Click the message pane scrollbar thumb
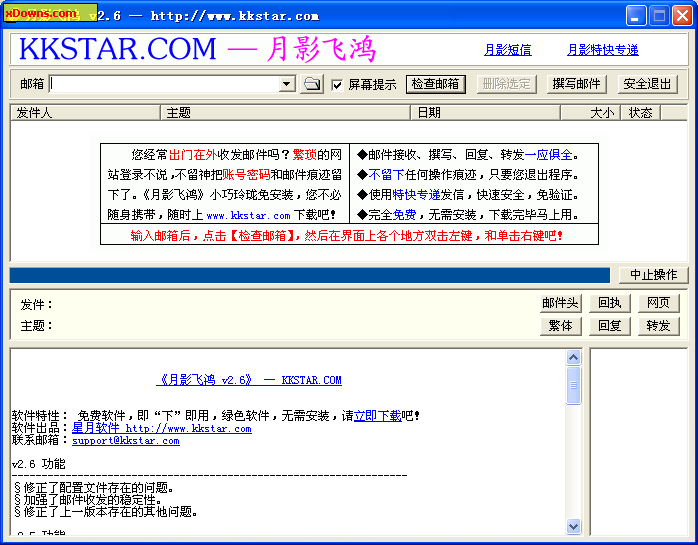 tap(573, 385)
